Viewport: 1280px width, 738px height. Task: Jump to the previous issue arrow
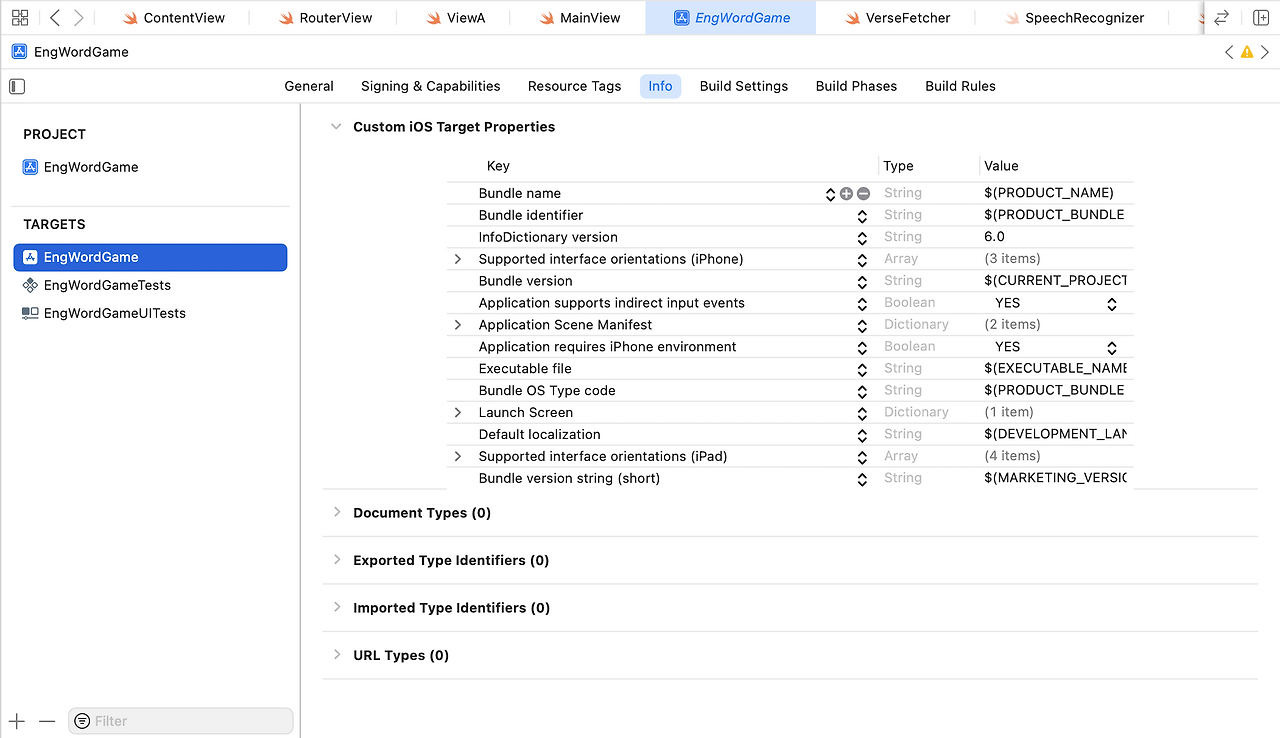(x=1229, y=52)
